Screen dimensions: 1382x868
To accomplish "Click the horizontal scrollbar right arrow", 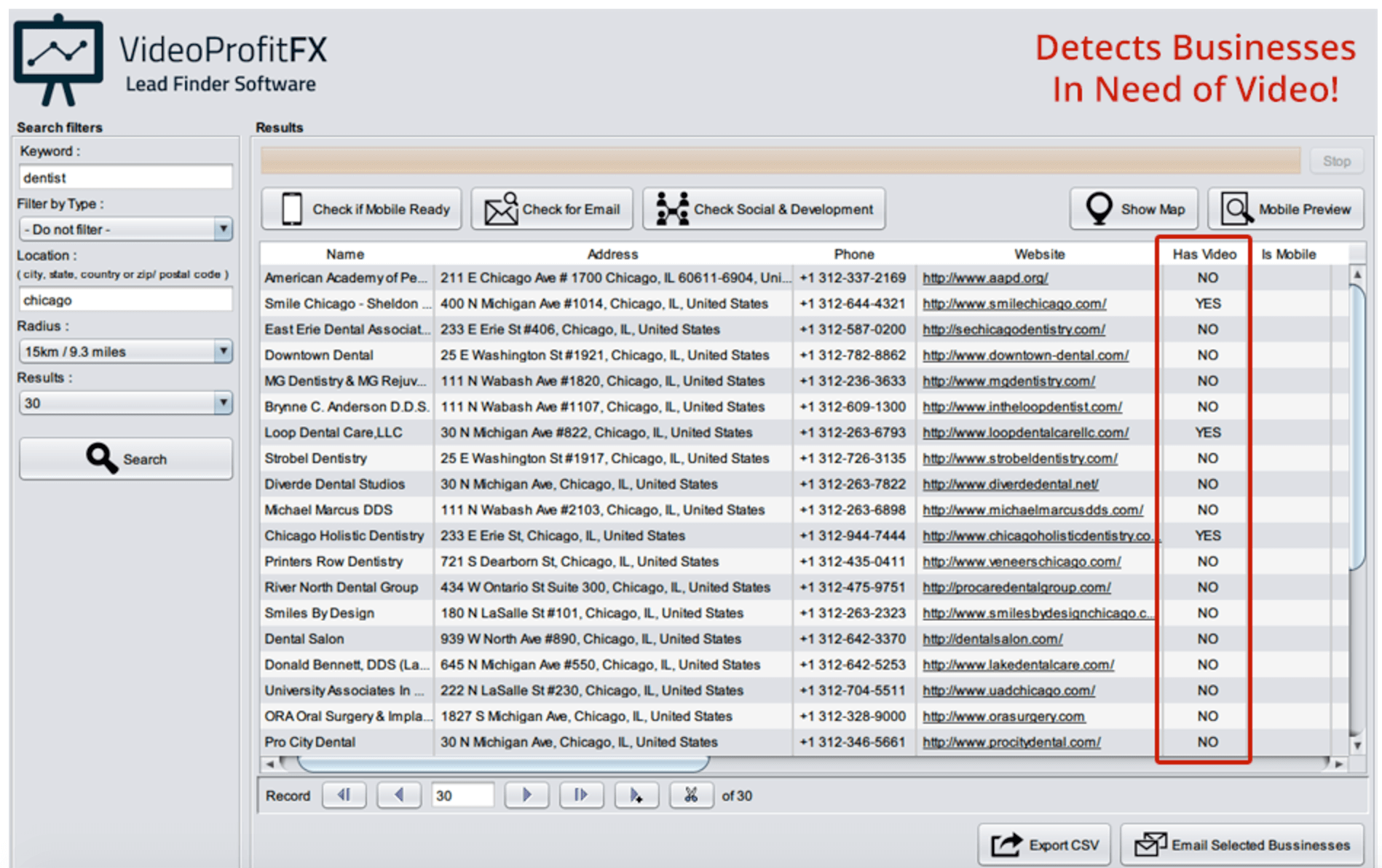I will pos(1338,764).
